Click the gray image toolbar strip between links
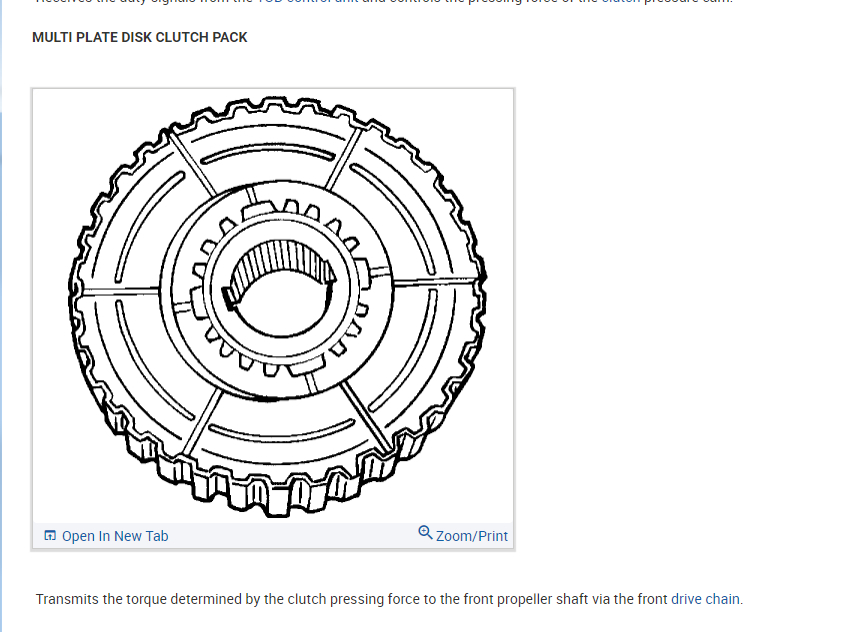 293,536
